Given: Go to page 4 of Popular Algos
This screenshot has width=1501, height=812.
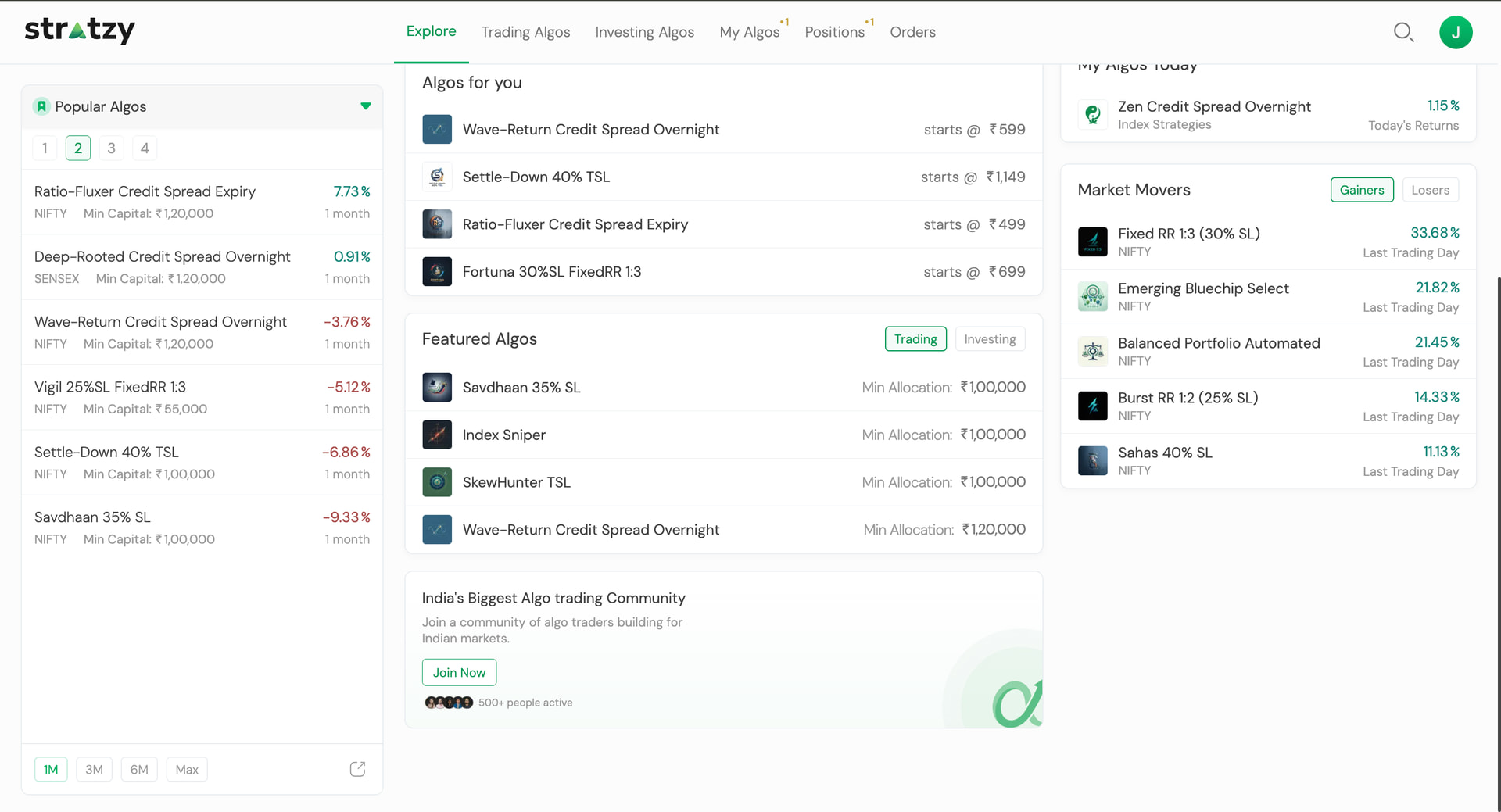Looking at the screenshot, I should (x=145, y=148).
